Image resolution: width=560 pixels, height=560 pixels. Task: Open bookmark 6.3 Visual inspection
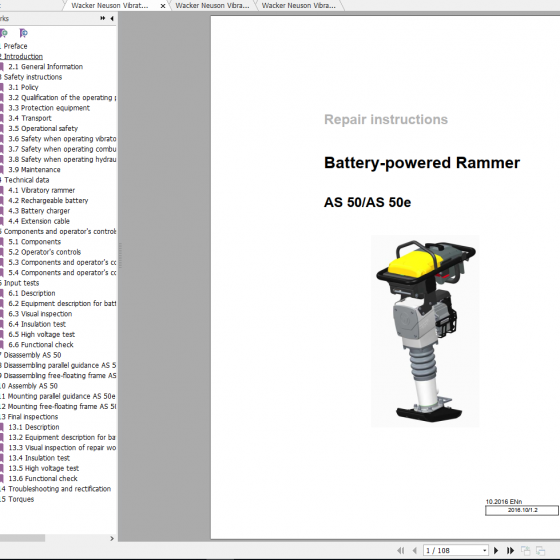click(x=40, y=314)
